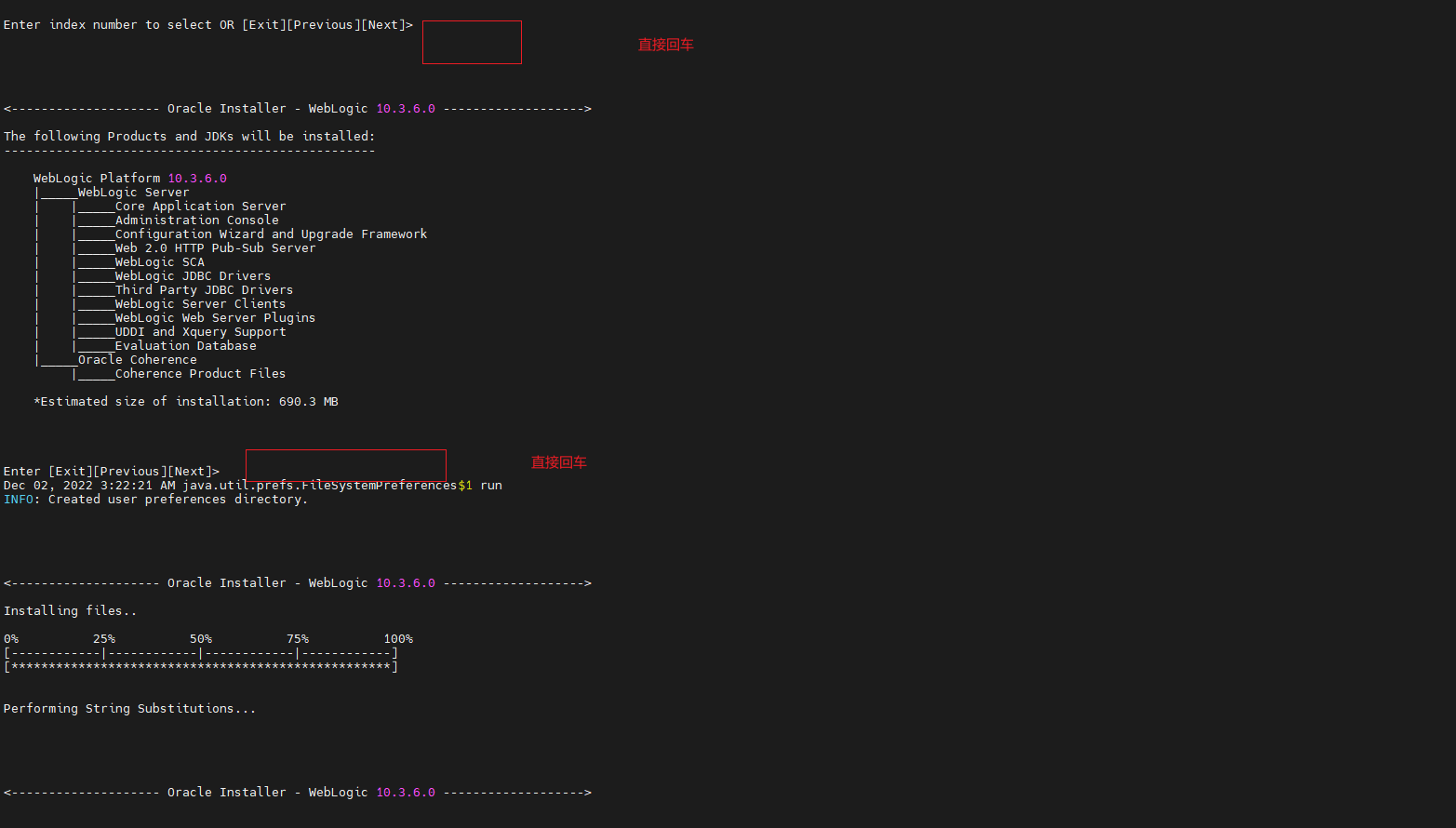Click 'Third Party JDBC Drivers' line
Screen dimensions: 1456x828
204,289
